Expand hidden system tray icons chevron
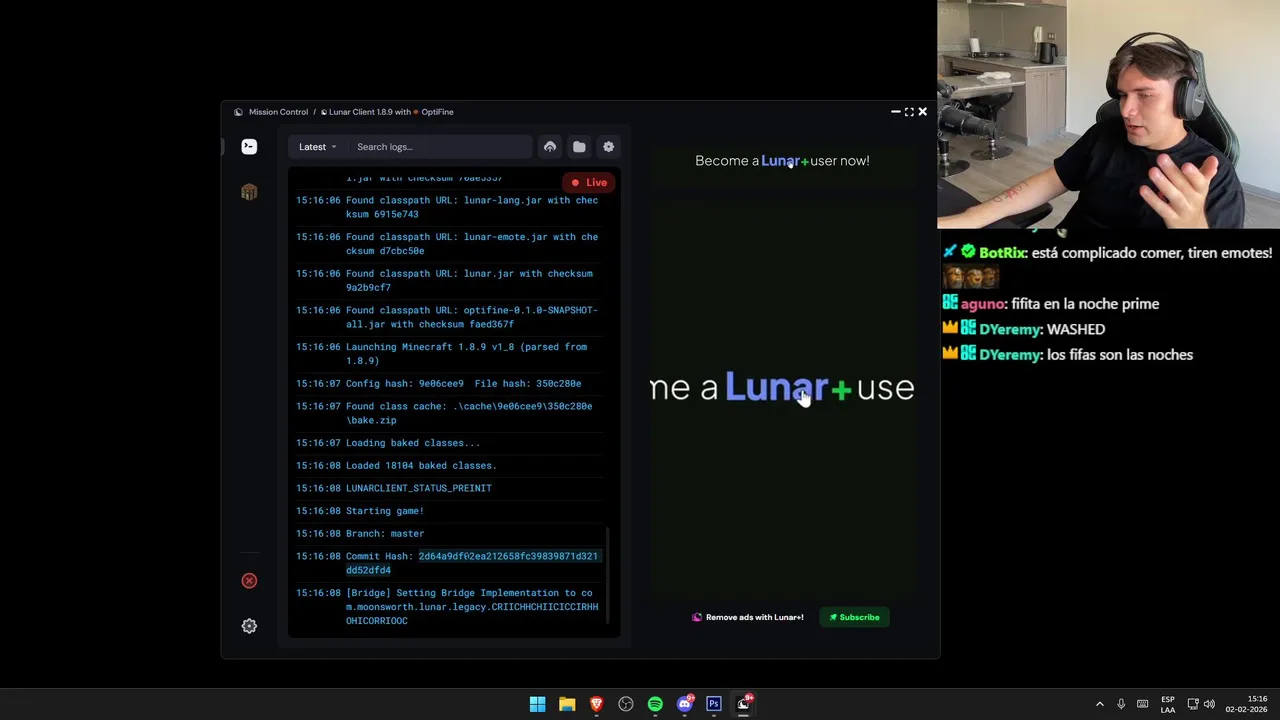 click(1100, 704)
